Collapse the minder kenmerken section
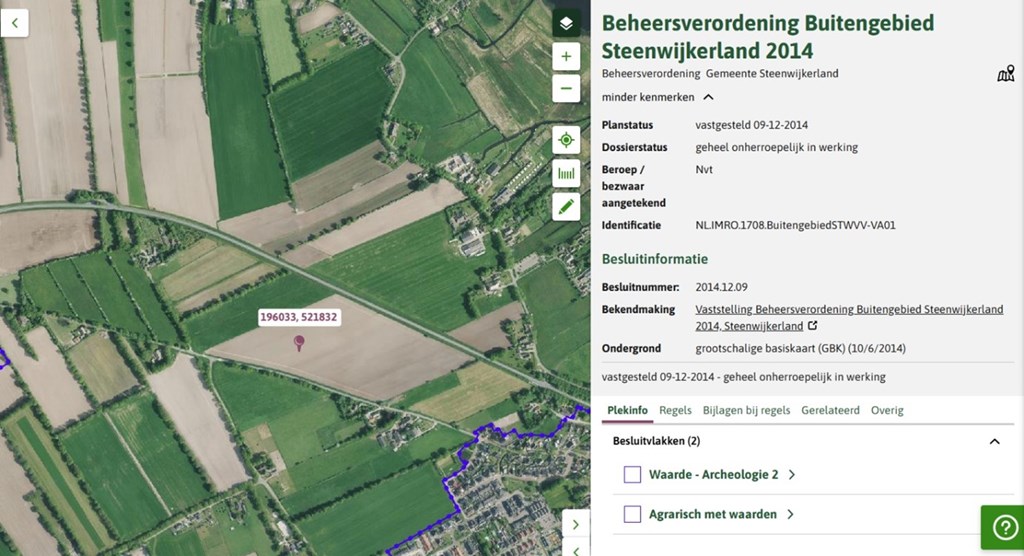The height and width of the screenshot is (556, 1024). [x=658, y=97]
